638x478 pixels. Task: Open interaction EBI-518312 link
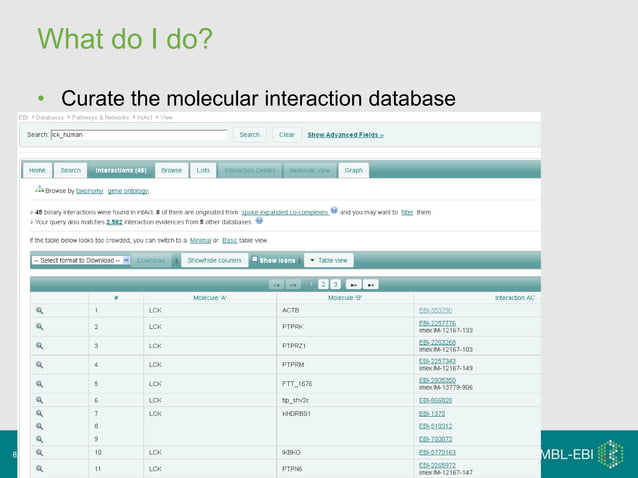tap(435, 426)
